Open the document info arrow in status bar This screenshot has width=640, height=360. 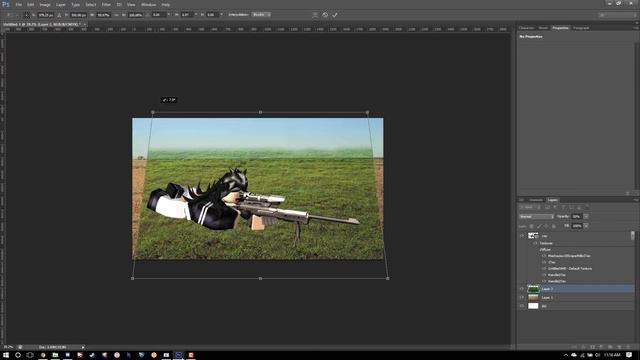point(83,347)
